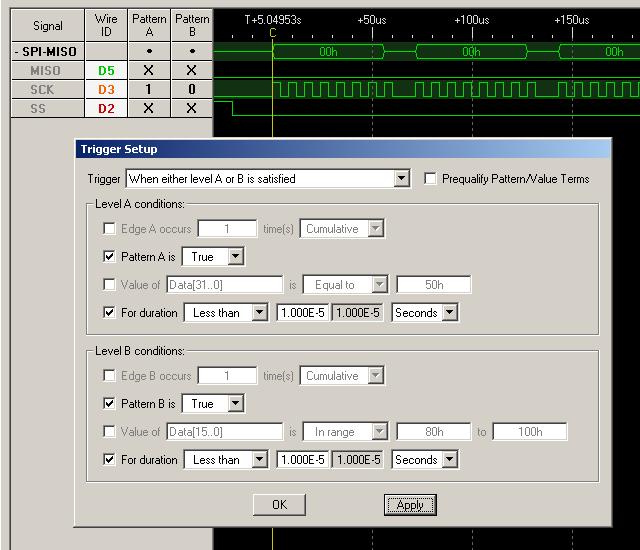Click the OK button
Viewport: 640px width, 550px height.
tap(279, 504)
